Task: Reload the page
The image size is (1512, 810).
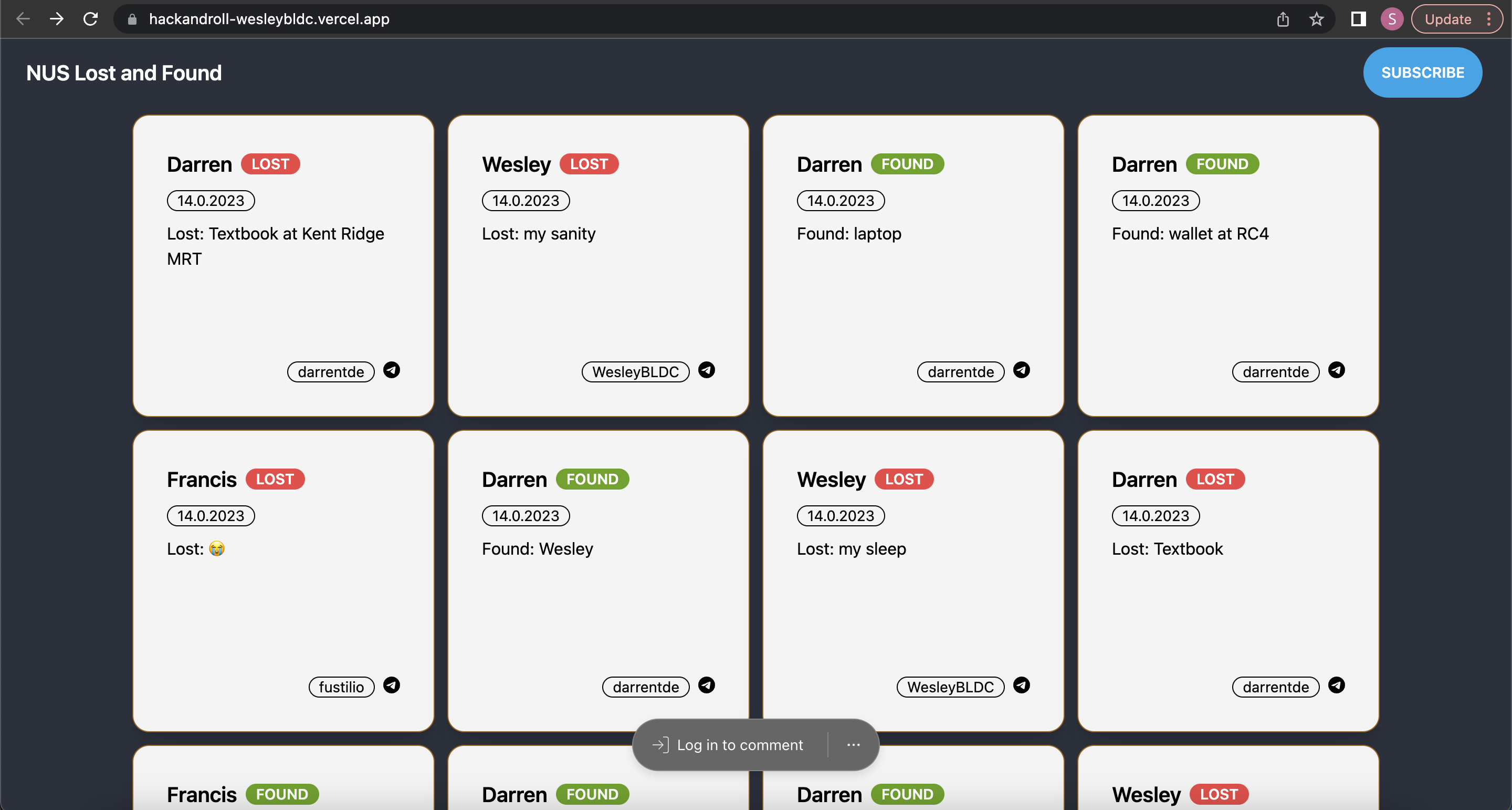Action: [x=90, y=19]
